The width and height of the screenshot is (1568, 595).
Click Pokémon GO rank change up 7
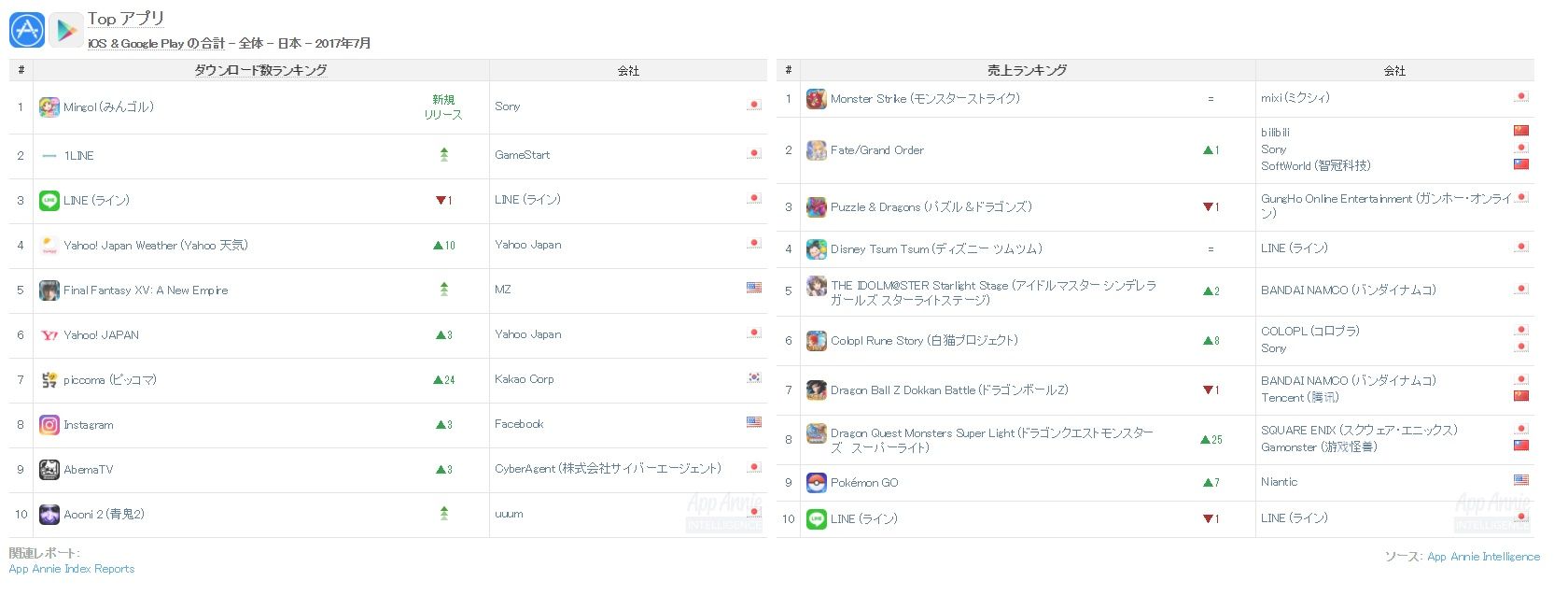[1211, 483]
